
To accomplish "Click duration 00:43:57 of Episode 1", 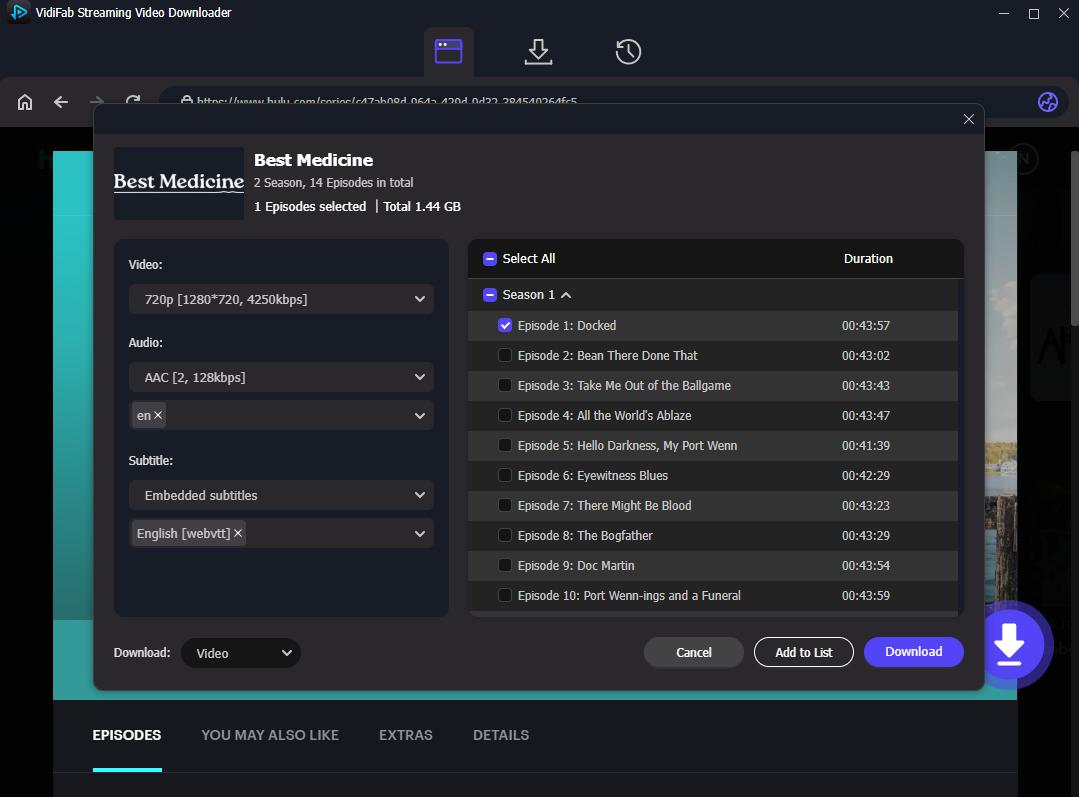I will click(x=866, y=326).
